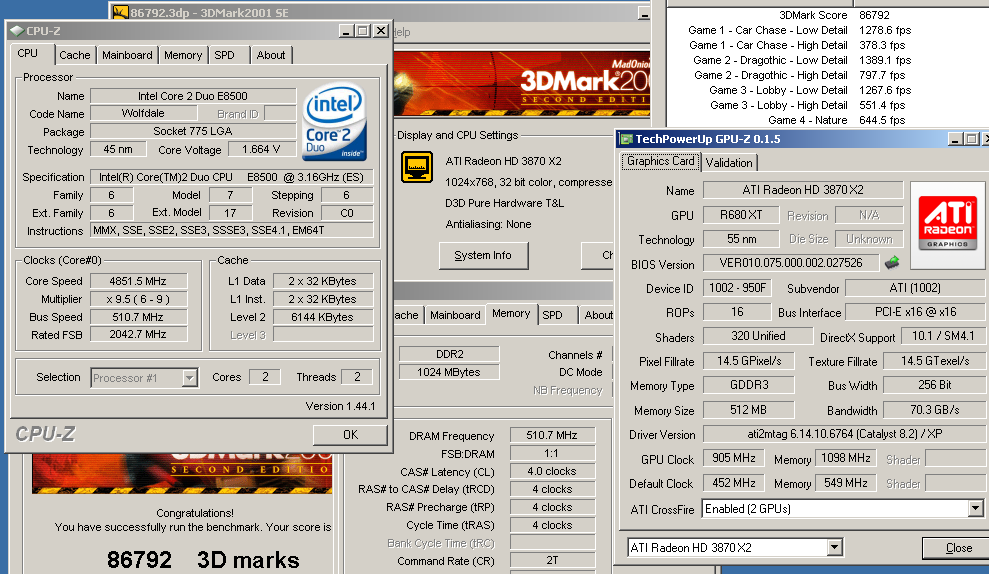Click the Level 2 6144 KBytes cache field
The image size is (989, 574).
(322, 317)
